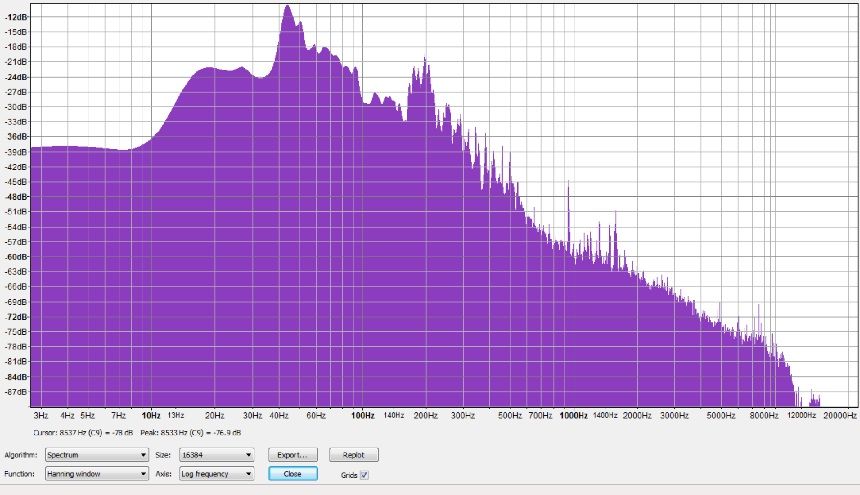
Task: Click the 100Hz label on frequency axis
Action: 363,414
